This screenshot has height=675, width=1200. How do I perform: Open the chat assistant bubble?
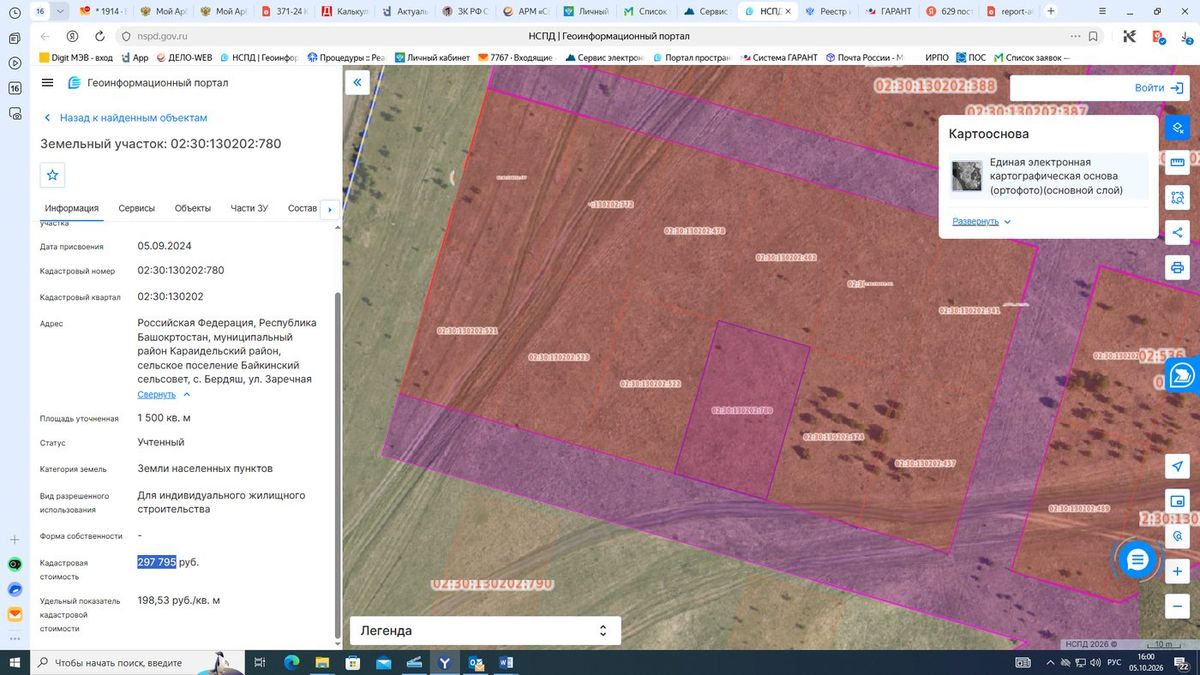pos(1137,560)
